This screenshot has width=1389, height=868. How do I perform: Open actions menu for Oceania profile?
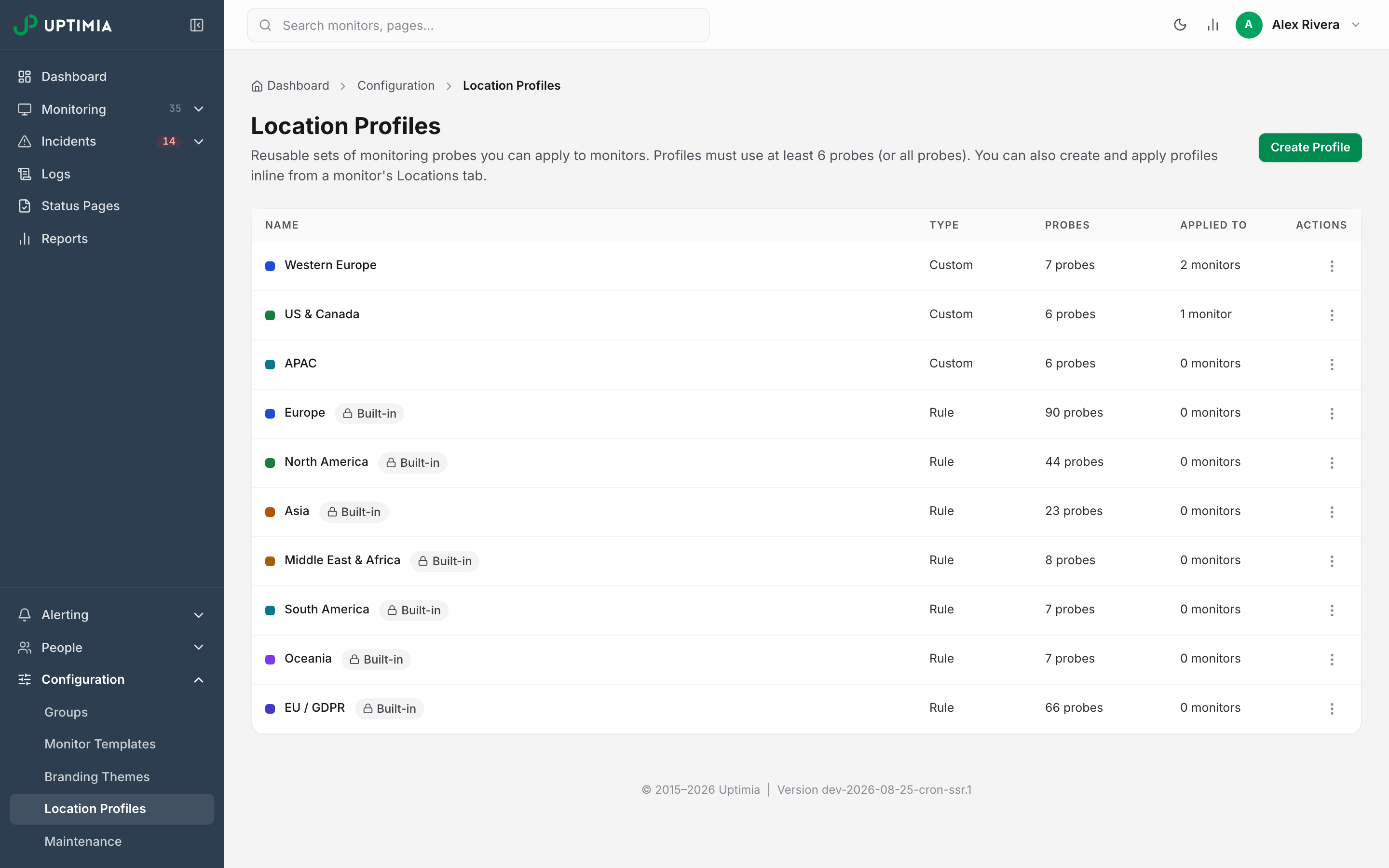(x=1332, y=660)
